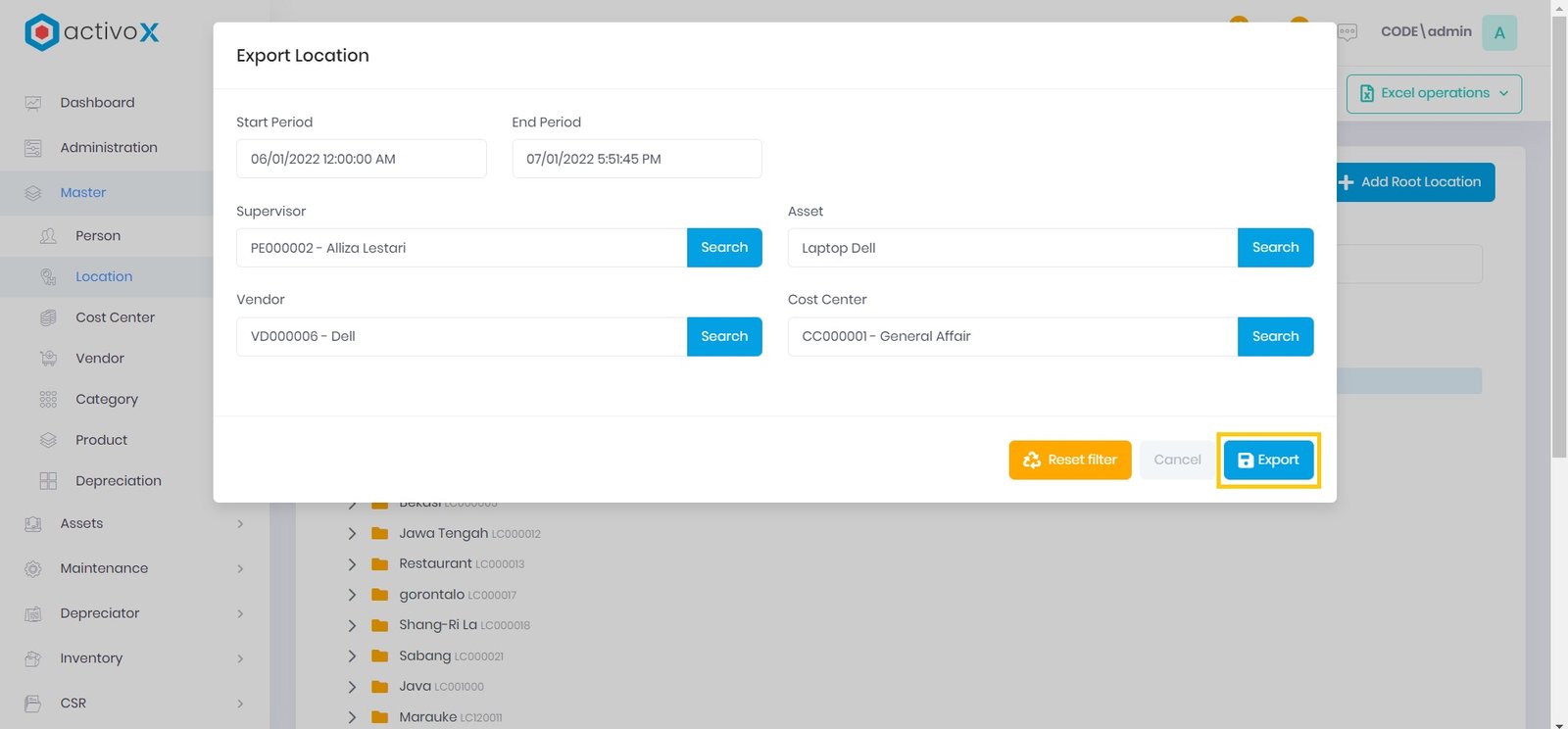Click the Cost Center sidebar icon

tap(48, 317)
